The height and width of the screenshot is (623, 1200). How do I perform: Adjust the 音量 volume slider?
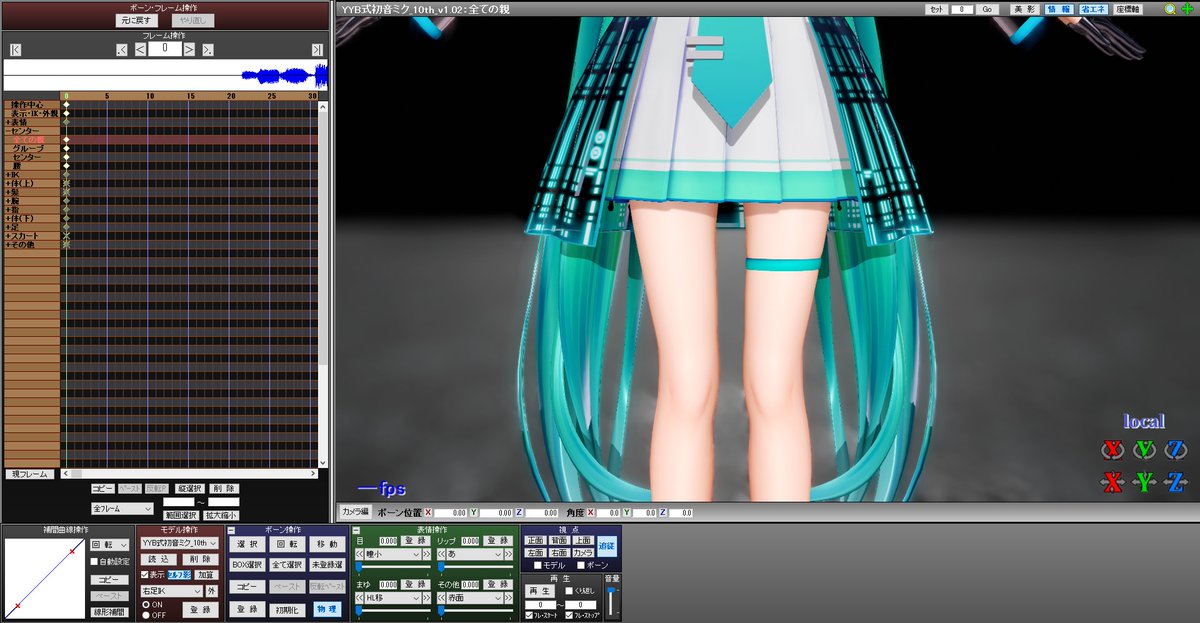click(x=611, y=601)
